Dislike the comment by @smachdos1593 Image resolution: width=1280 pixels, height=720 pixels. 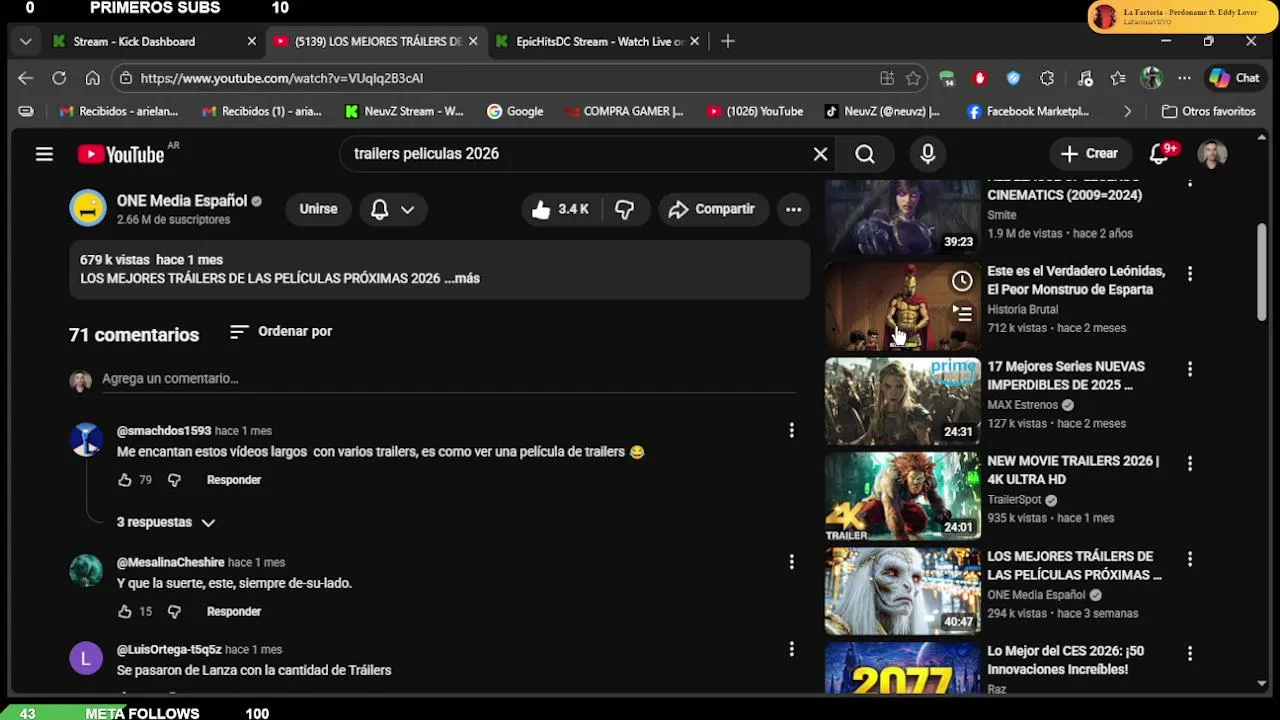pos(174,480)
